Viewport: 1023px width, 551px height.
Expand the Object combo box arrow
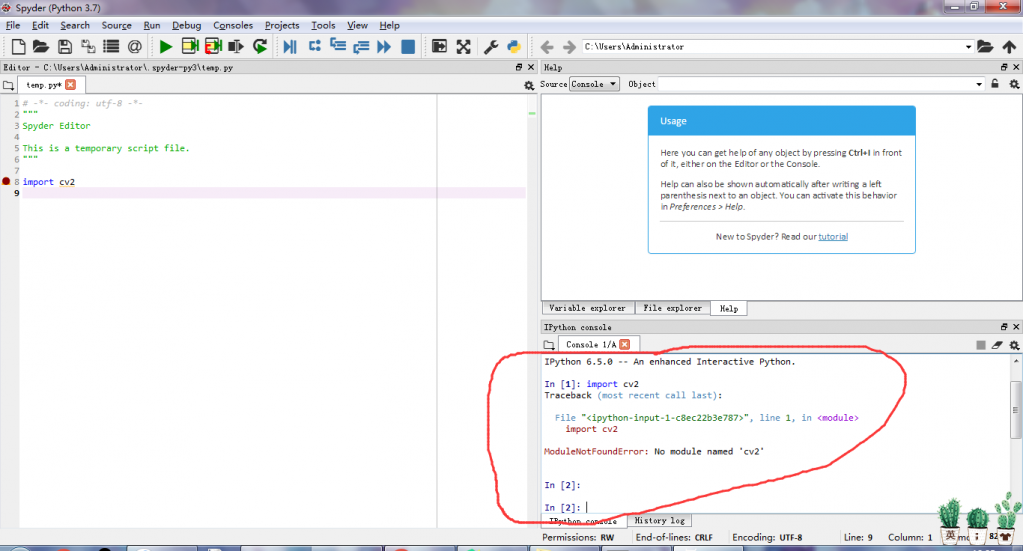978,85
